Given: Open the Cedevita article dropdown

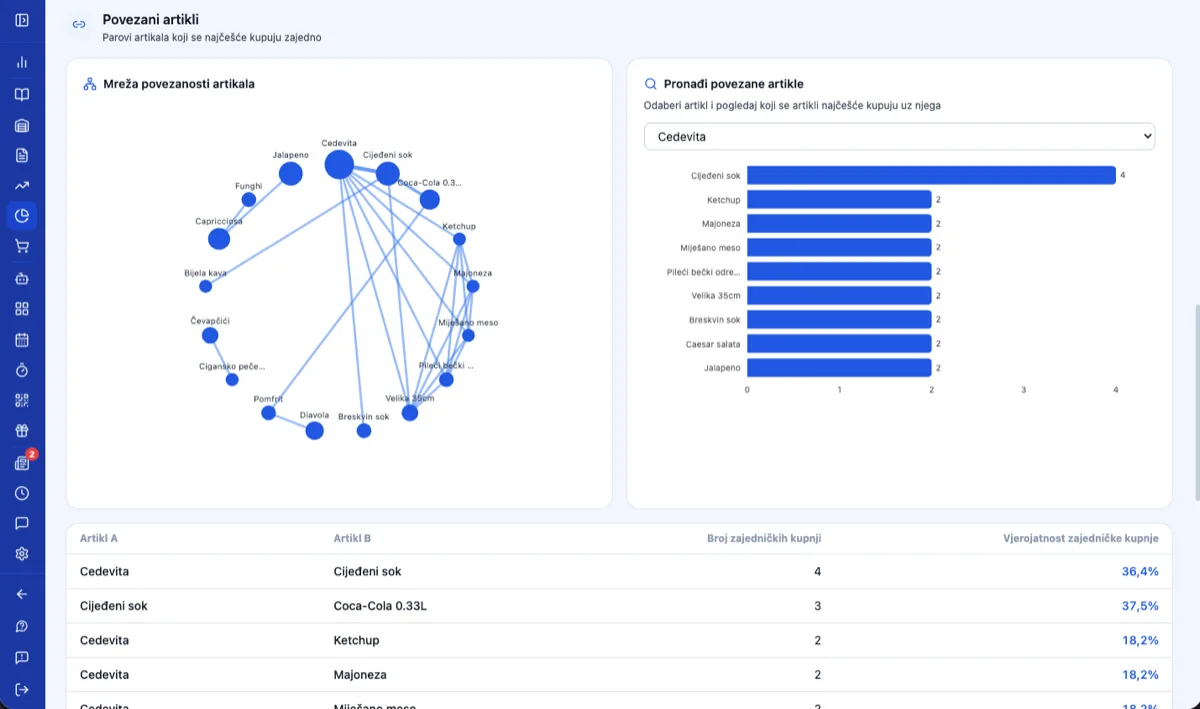Looking at the screenshot, I should pyautogui.click(x=899, y=136).
